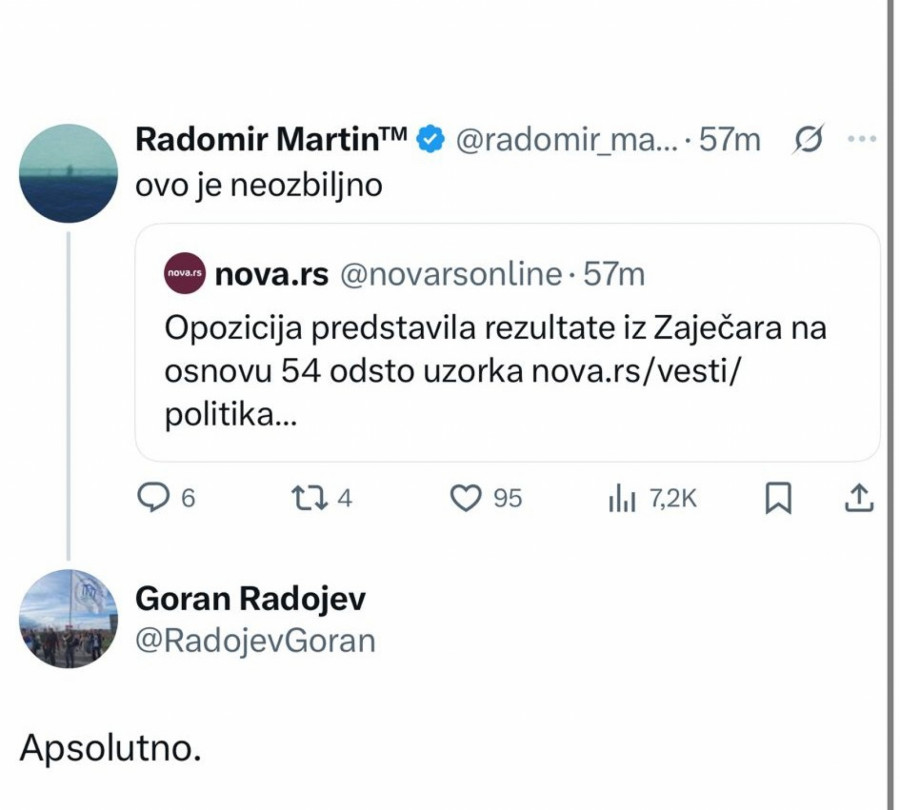Open the quoted nova.rs tweet text
Image resolution: width=900 pixels, height=810 pixels.
tap(495, 369)
